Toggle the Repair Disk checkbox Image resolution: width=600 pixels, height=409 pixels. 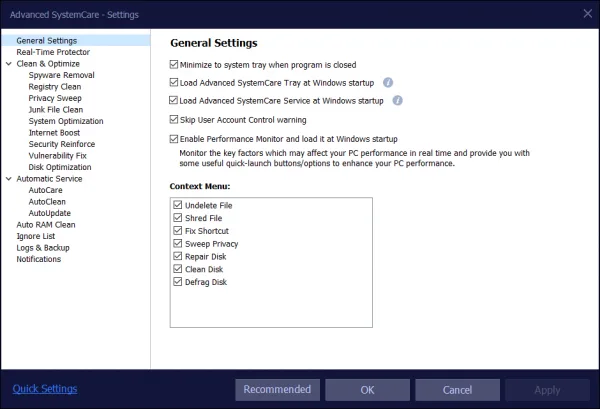click(x=178, y=256)
